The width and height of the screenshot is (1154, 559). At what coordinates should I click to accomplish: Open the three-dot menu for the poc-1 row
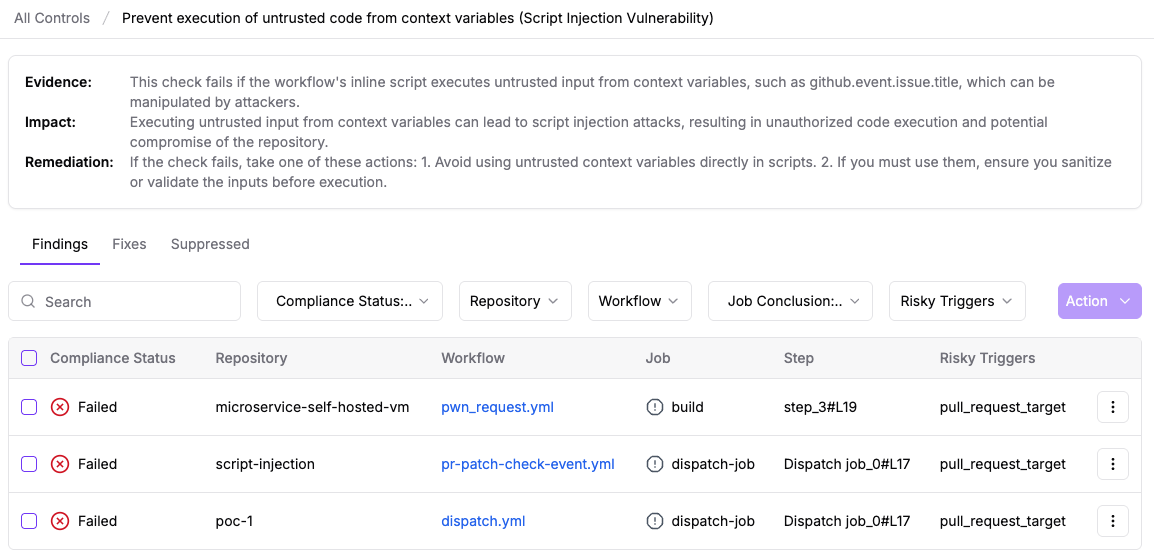(x=1113, y=521)
